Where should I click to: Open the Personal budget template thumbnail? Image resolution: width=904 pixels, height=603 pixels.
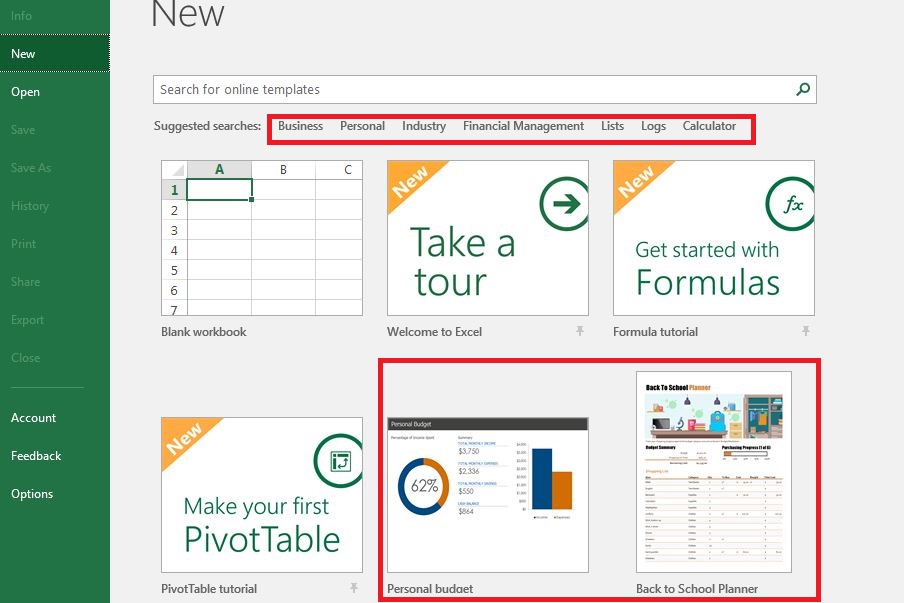[x=488, y=495]
